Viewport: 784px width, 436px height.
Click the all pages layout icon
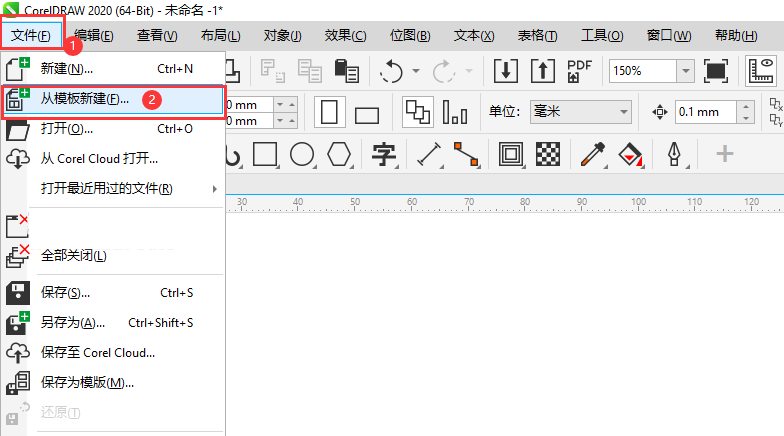[418, 112]
